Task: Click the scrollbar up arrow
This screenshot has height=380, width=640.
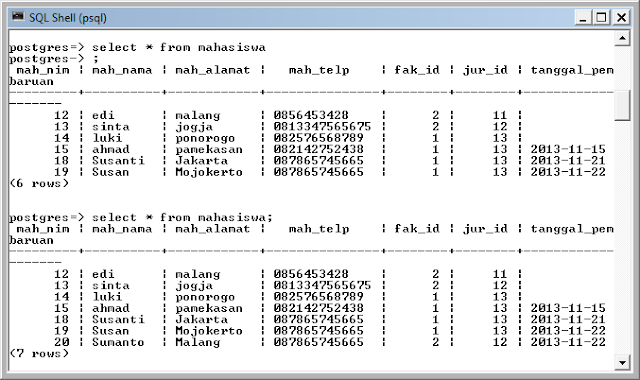Action: pos(622,38)
